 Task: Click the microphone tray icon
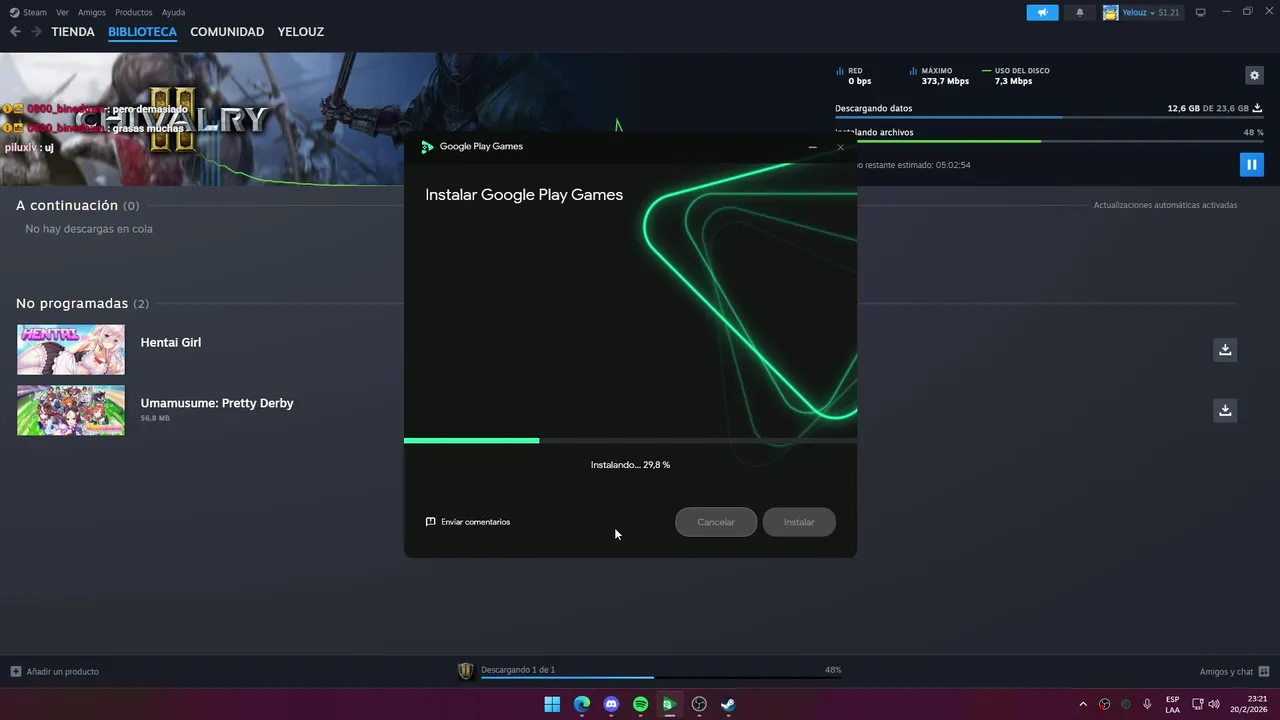1147,704
